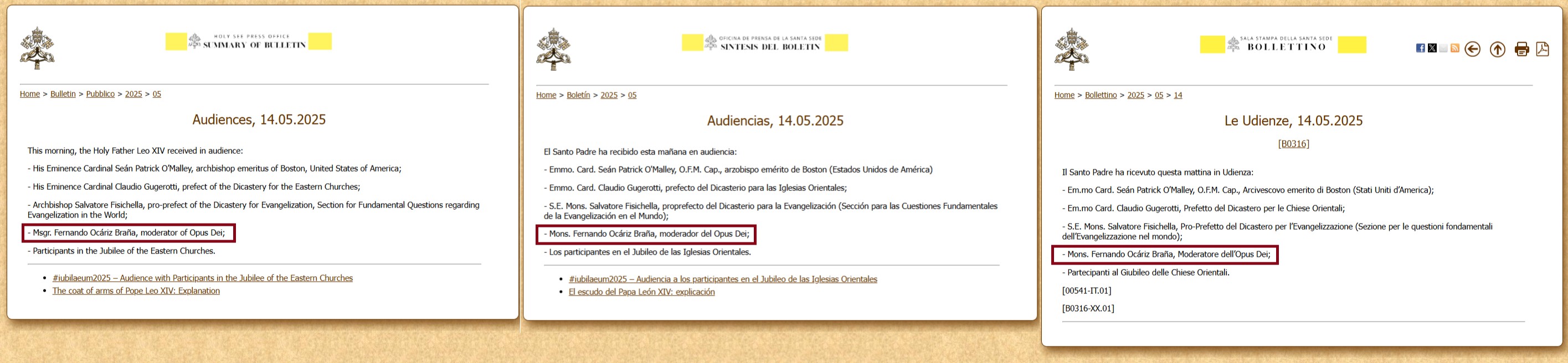Click 'arzobispo emérito de Boston' line
The width and height of the screenshot is (1568, 363).
point(738,170)
